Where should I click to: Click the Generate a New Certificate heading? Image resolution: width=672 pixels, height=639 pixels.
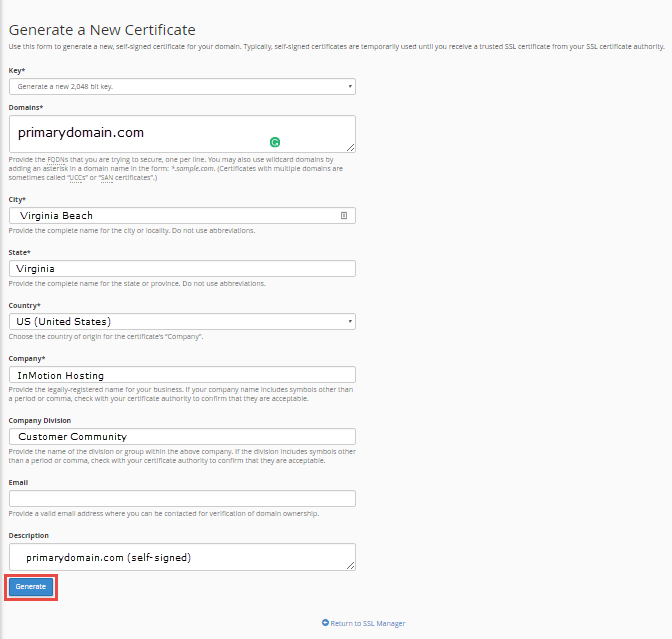click(x=102, y=30)
